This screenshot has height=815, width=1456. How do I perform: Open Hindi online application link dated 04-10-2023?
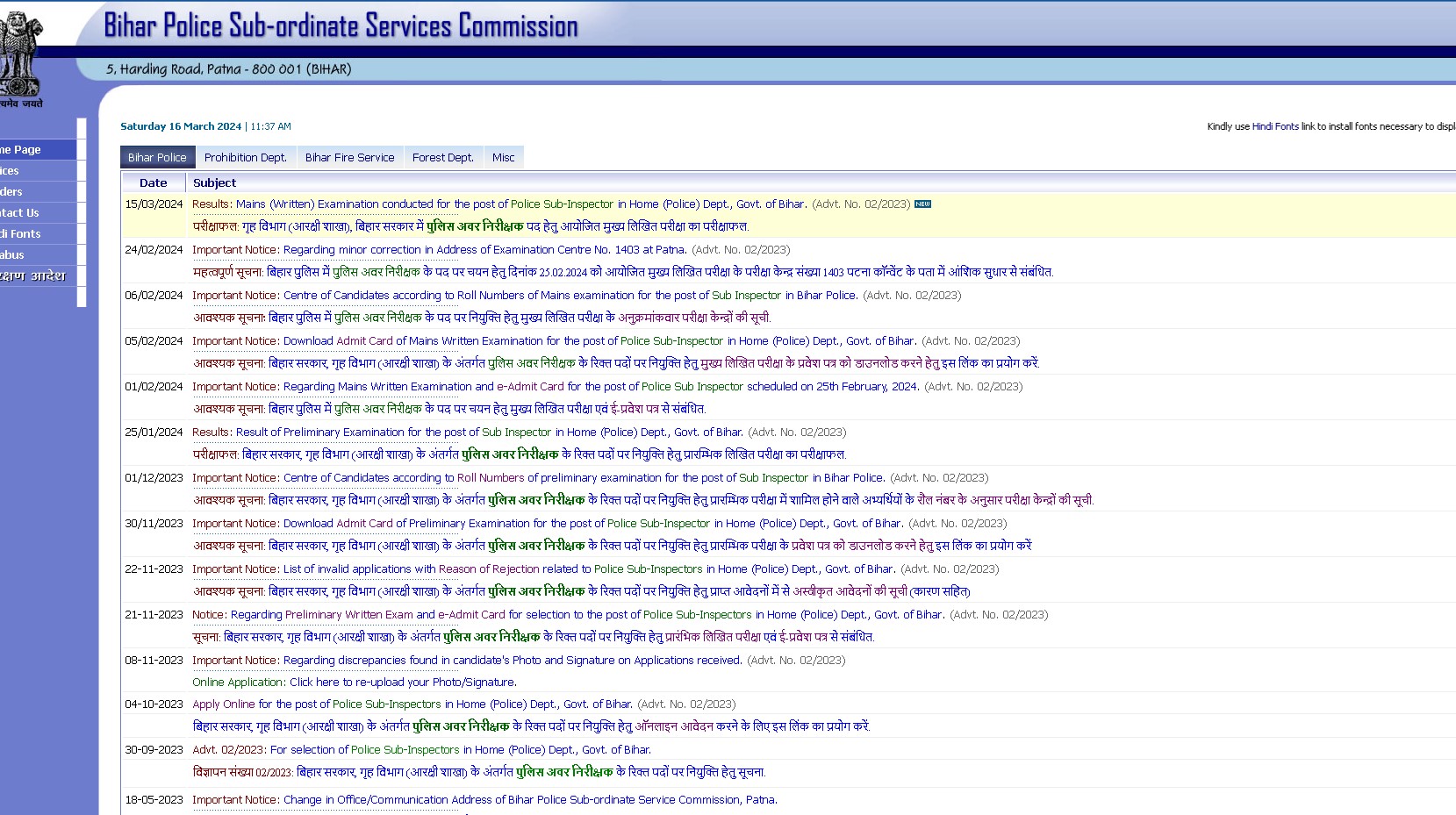[x=531, y=726]
